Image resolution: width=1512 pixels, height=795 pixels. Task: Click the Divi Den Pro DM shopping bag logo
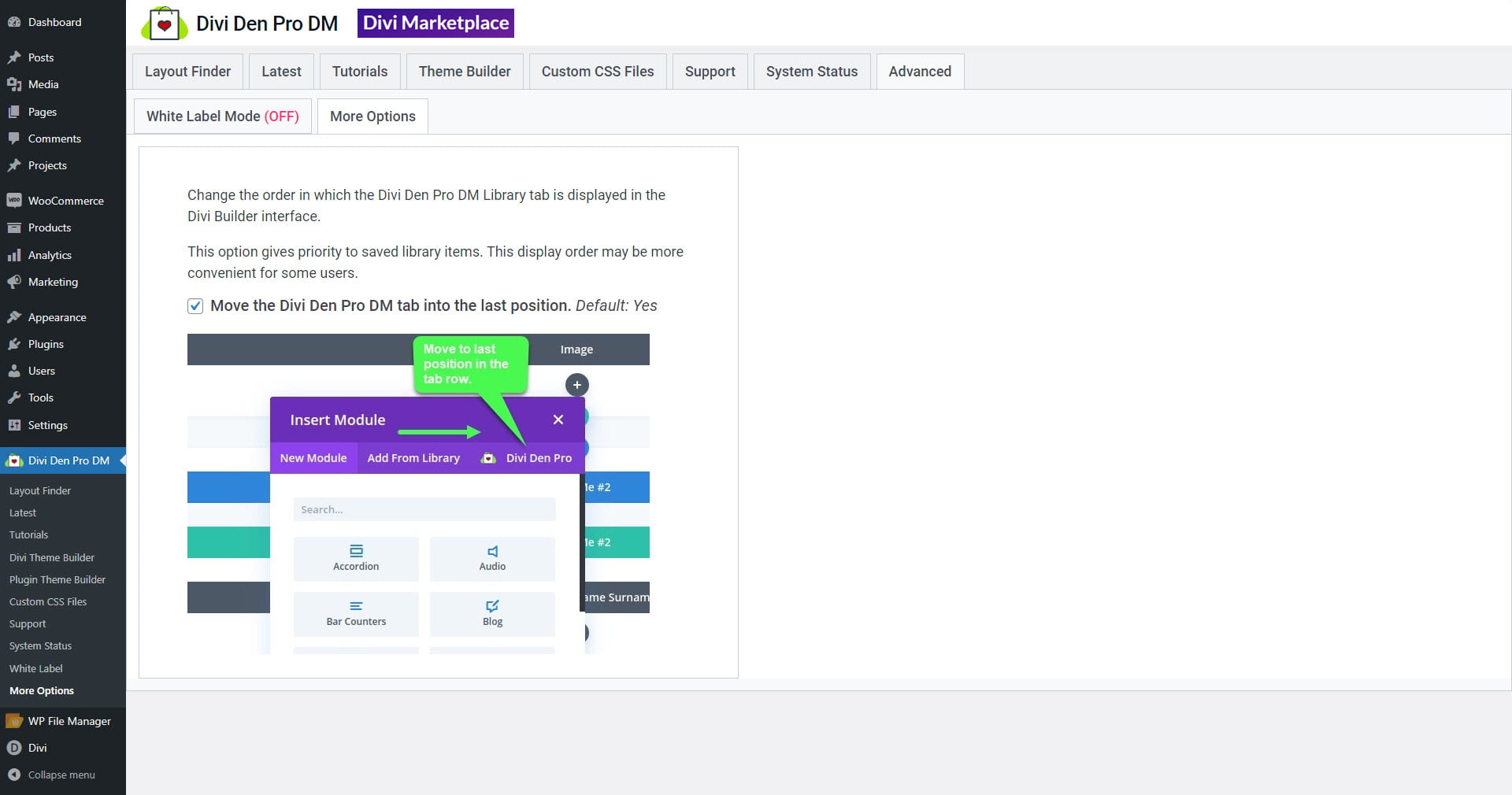(x=164, y=24)
